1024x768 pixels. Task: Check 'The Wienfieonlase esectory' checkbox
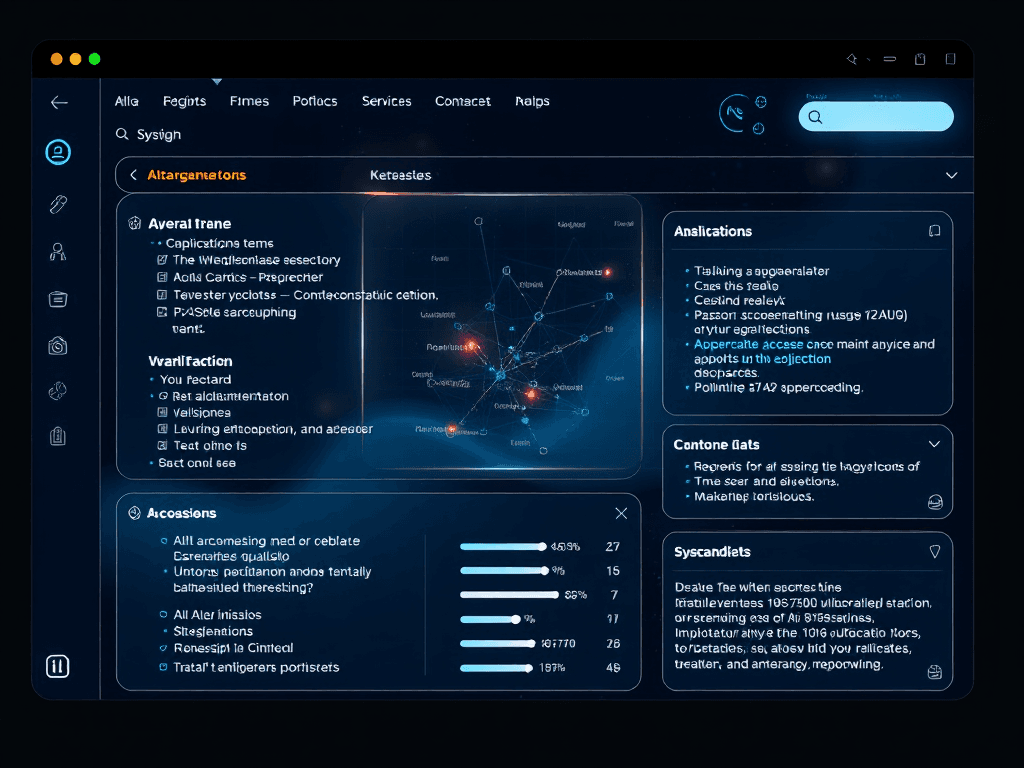[x=162, y=260]
